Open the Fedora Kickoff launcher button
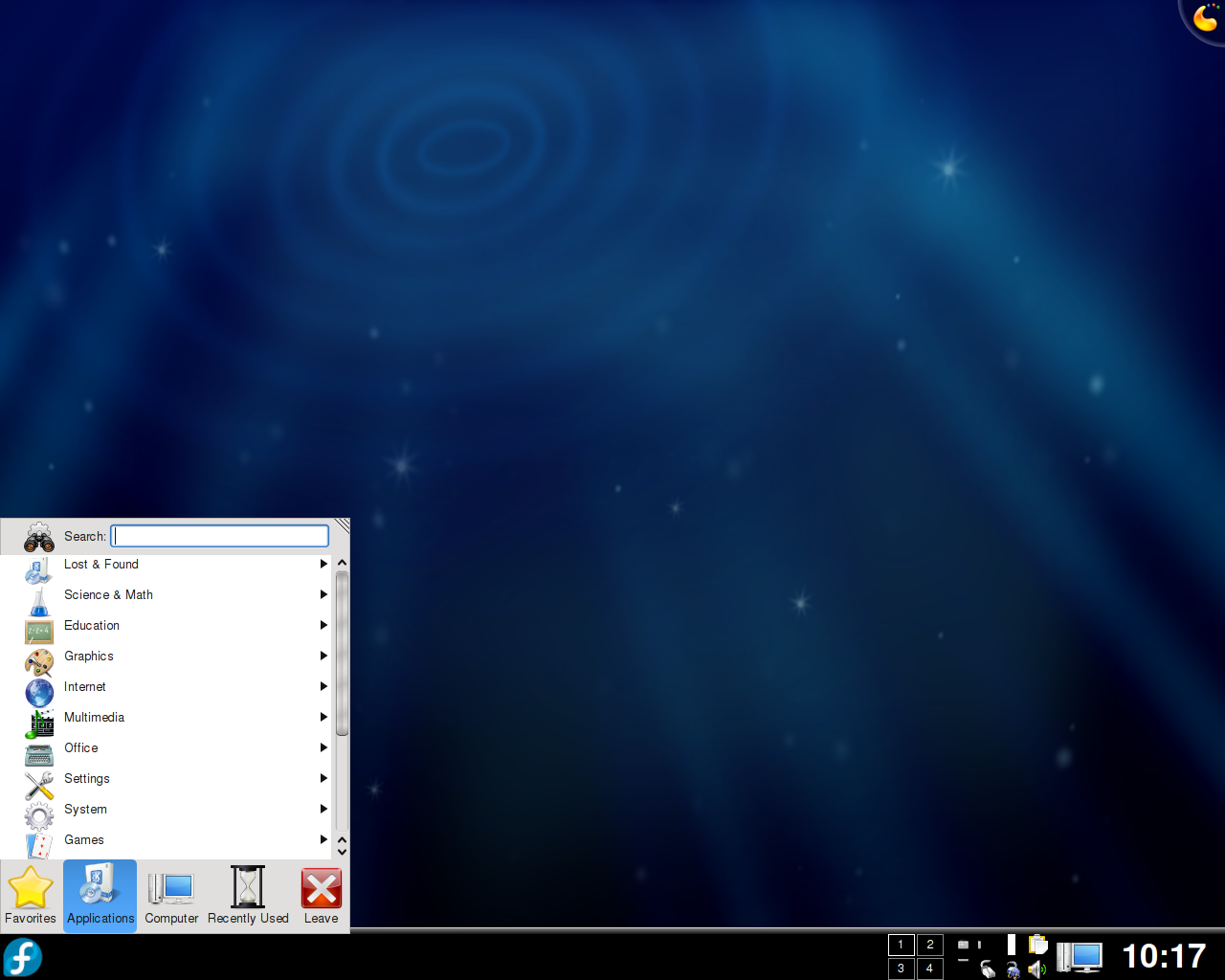Viewport: 1225px width, 980px height. (x=22, y=957)
